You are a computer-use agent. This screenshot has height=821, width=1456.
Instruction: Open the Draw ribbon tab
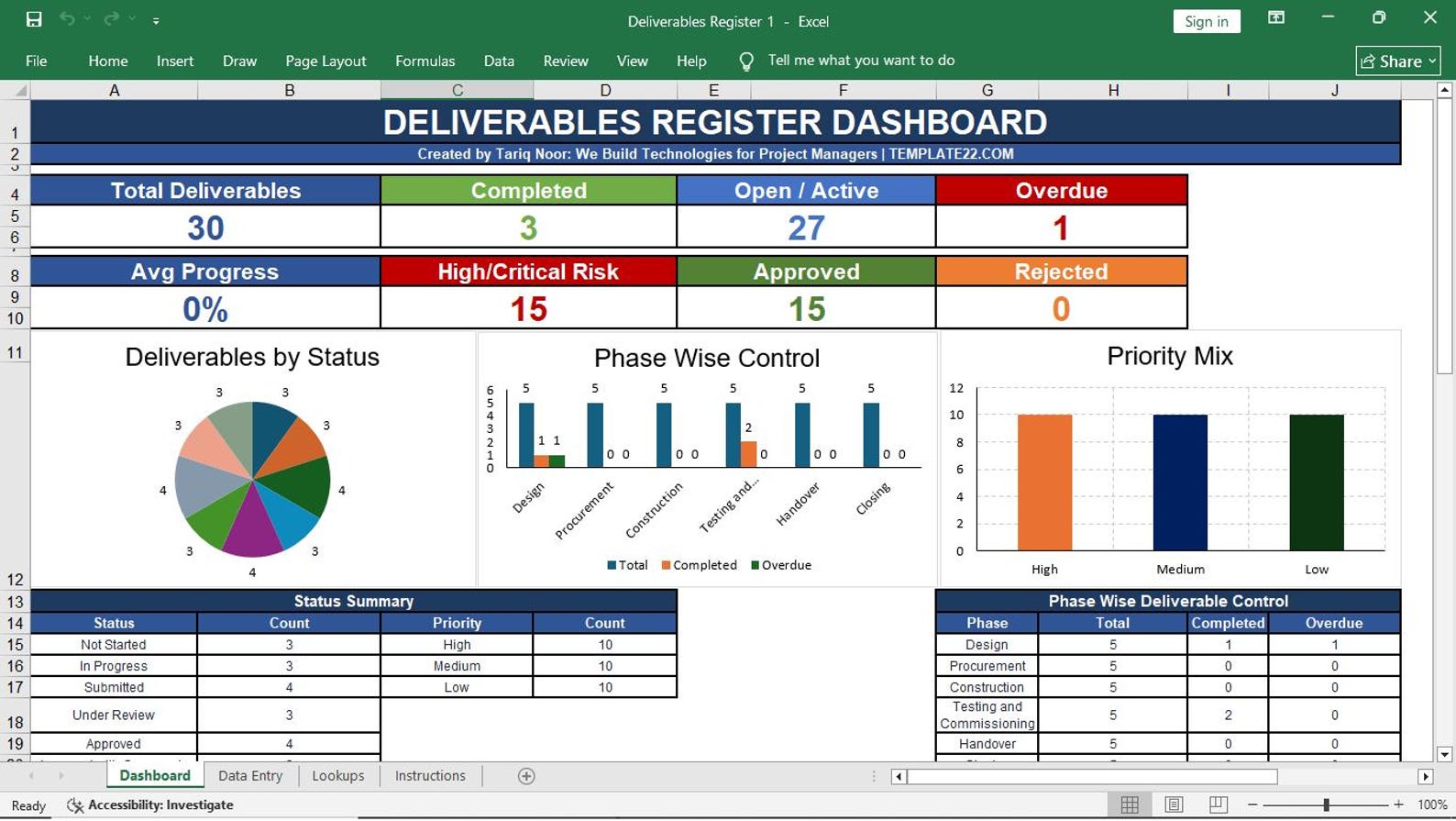pyautogui.click(x=239, y=61)
